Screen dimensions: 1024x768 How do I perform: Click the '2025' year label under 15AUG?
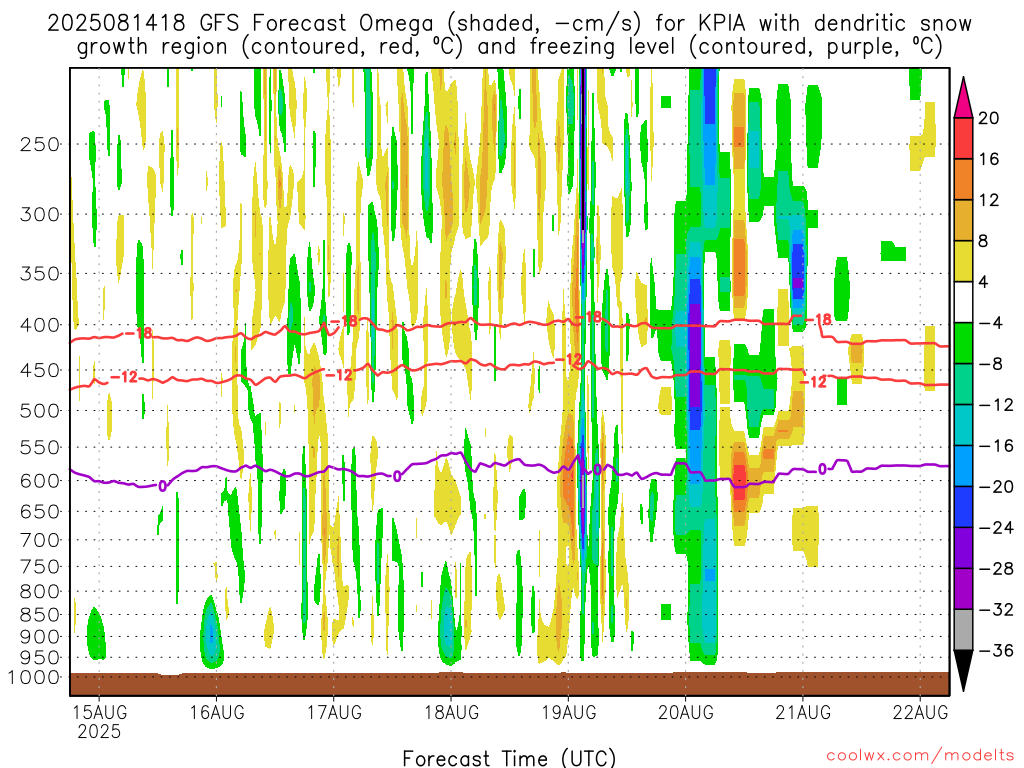pyautogui.click(x=99, y=731)
